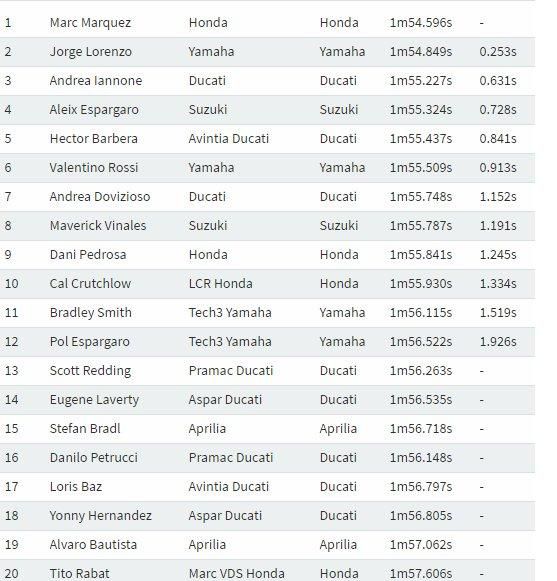
Task: Select Andrea Iannone's lap time 1m55.227s
Action: click(421, 81)
